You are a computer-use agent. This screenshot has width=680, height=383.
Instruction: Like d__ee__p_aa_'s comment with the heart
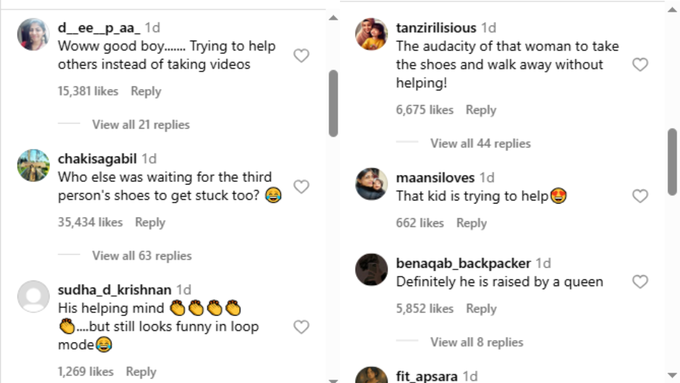(x=301, y=56)
